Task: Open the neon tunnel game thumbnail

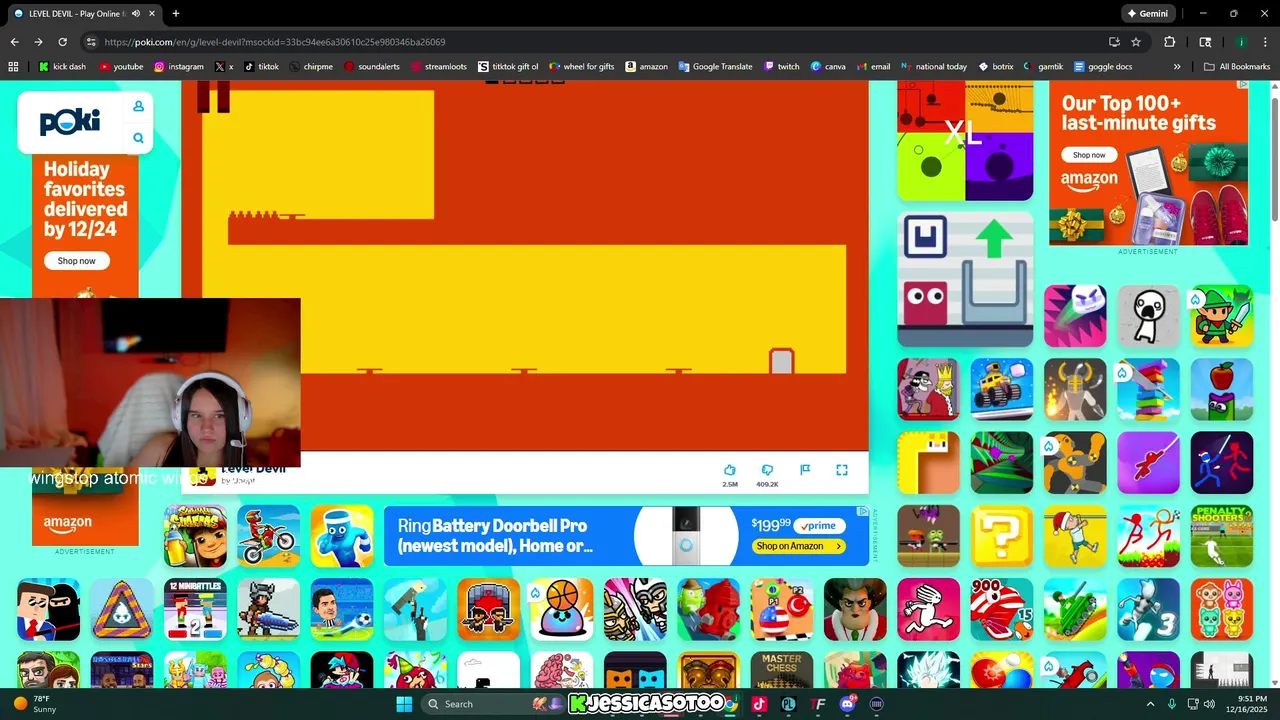Action: [x=1002, y=463]
